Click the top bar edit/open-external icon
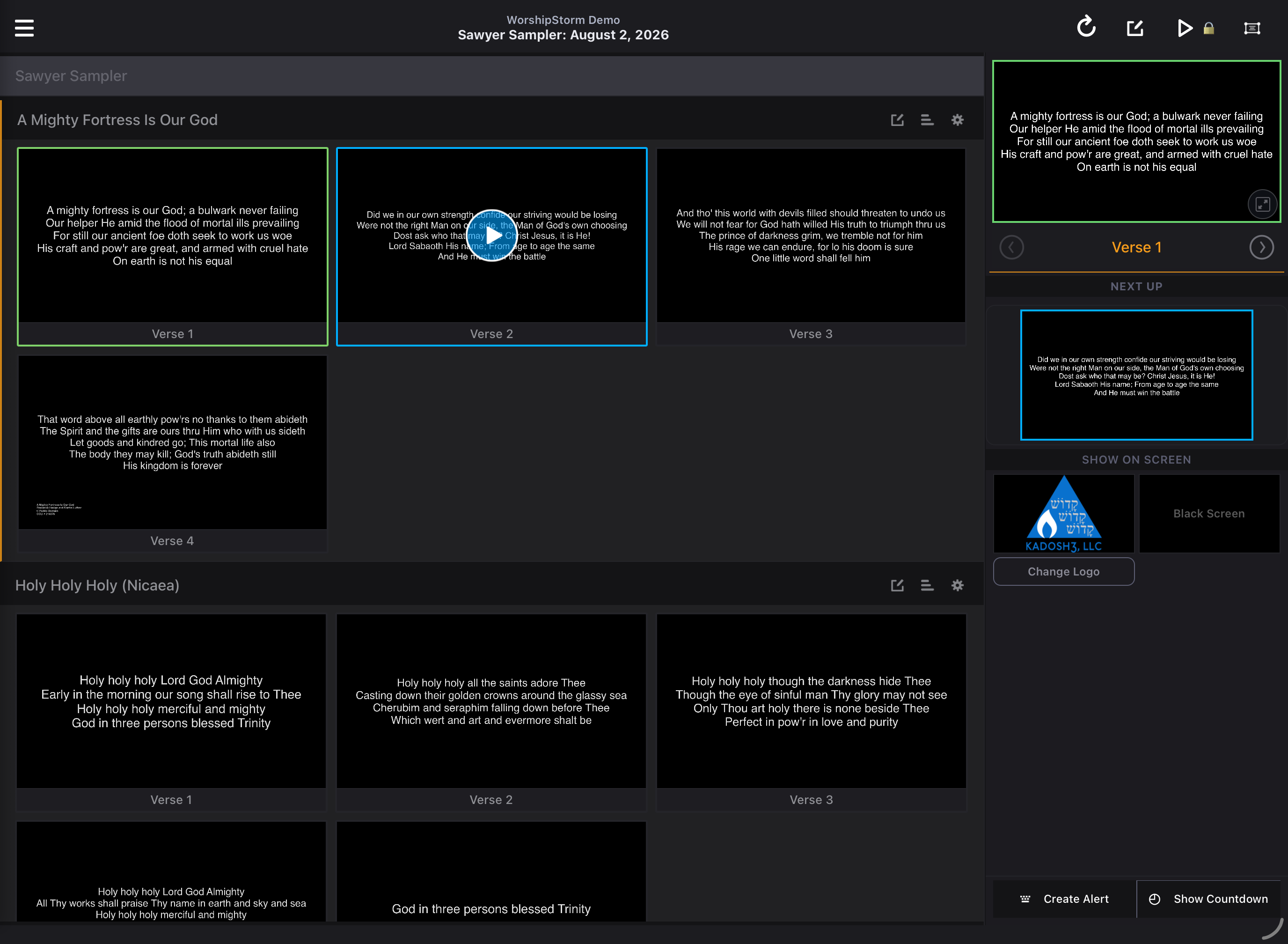Screen dimensions: 1288x944 click(1135, 28)
